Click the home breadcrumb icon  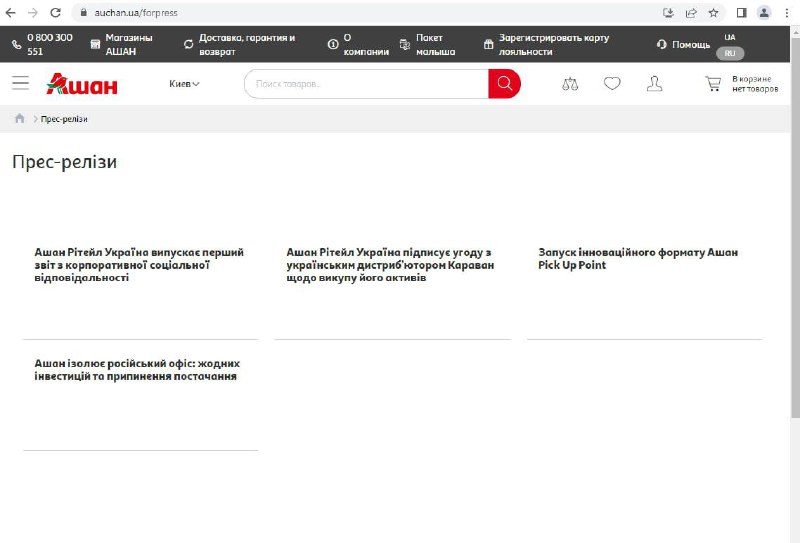(x=19, y=118)
